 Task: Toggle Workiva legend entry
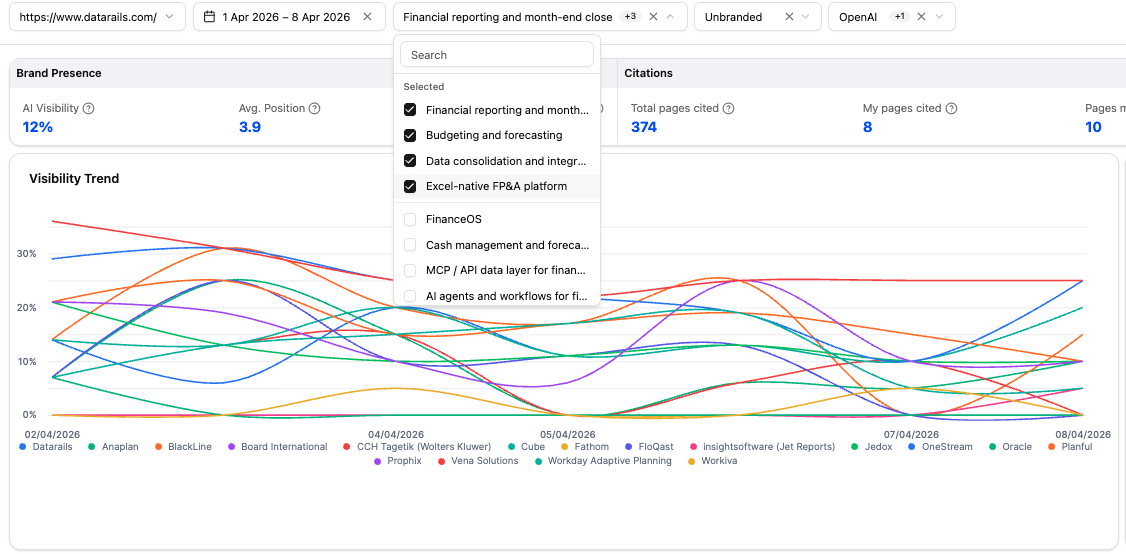click(x=712, y=461)
